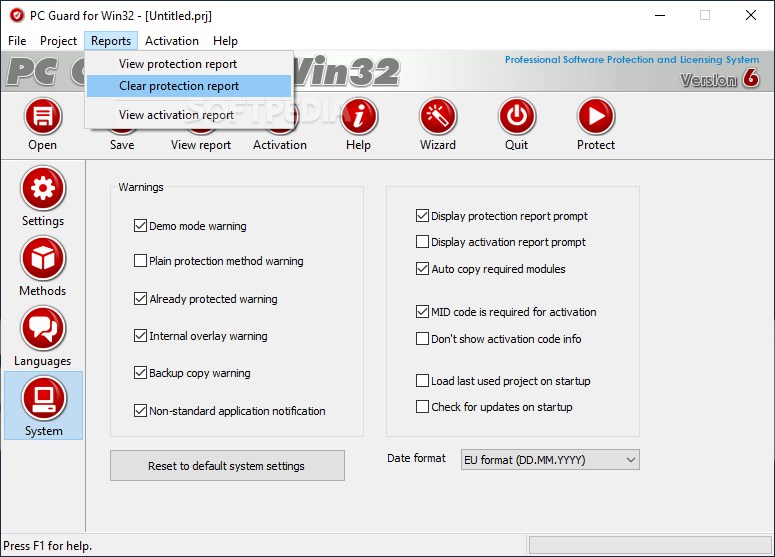
Task: Toggle the Demo mode warning checkbox
Action: [x=140, y=226]
